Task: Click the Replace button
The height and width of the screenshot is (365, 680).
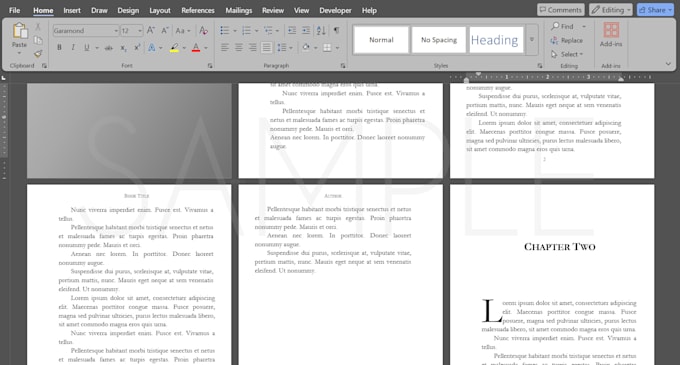Action: point(567,40)
